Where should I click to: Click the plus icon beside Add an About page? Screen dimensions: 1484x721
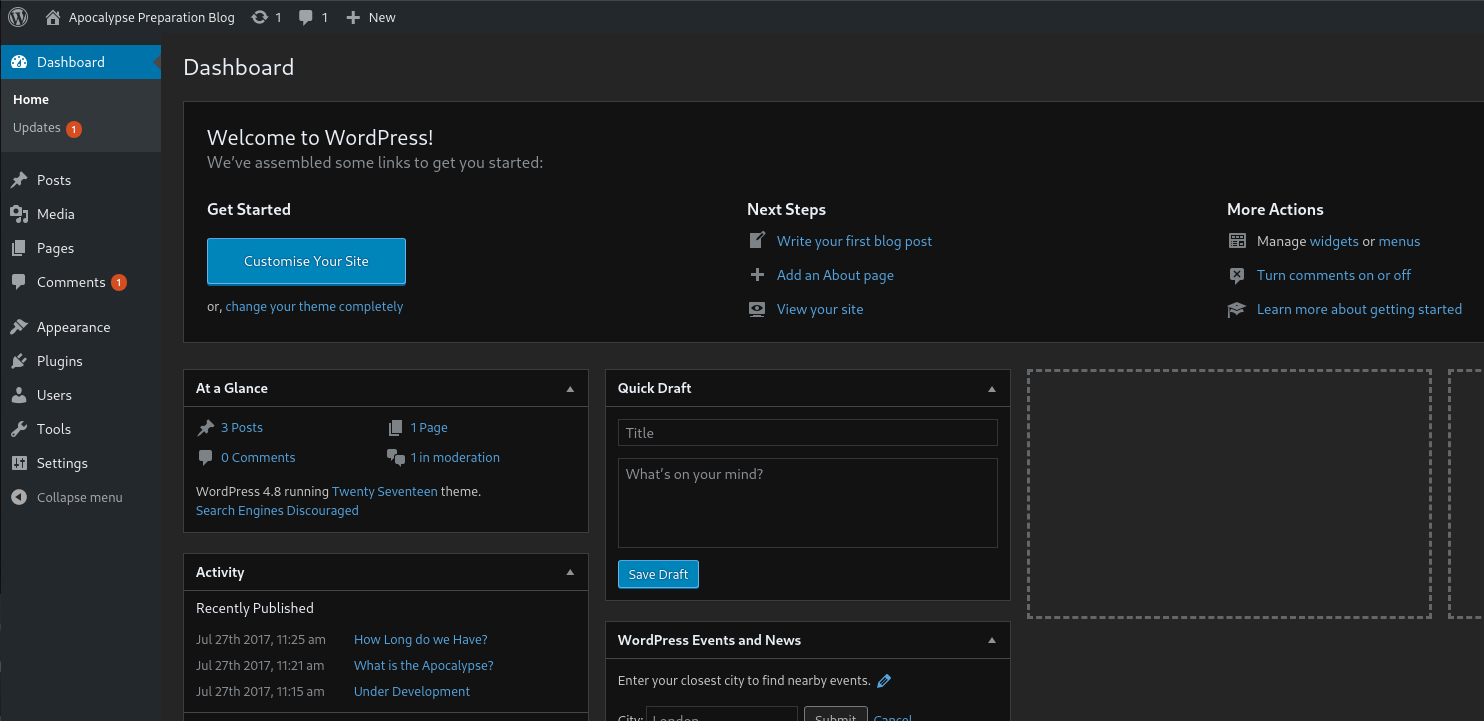[757, 275]
